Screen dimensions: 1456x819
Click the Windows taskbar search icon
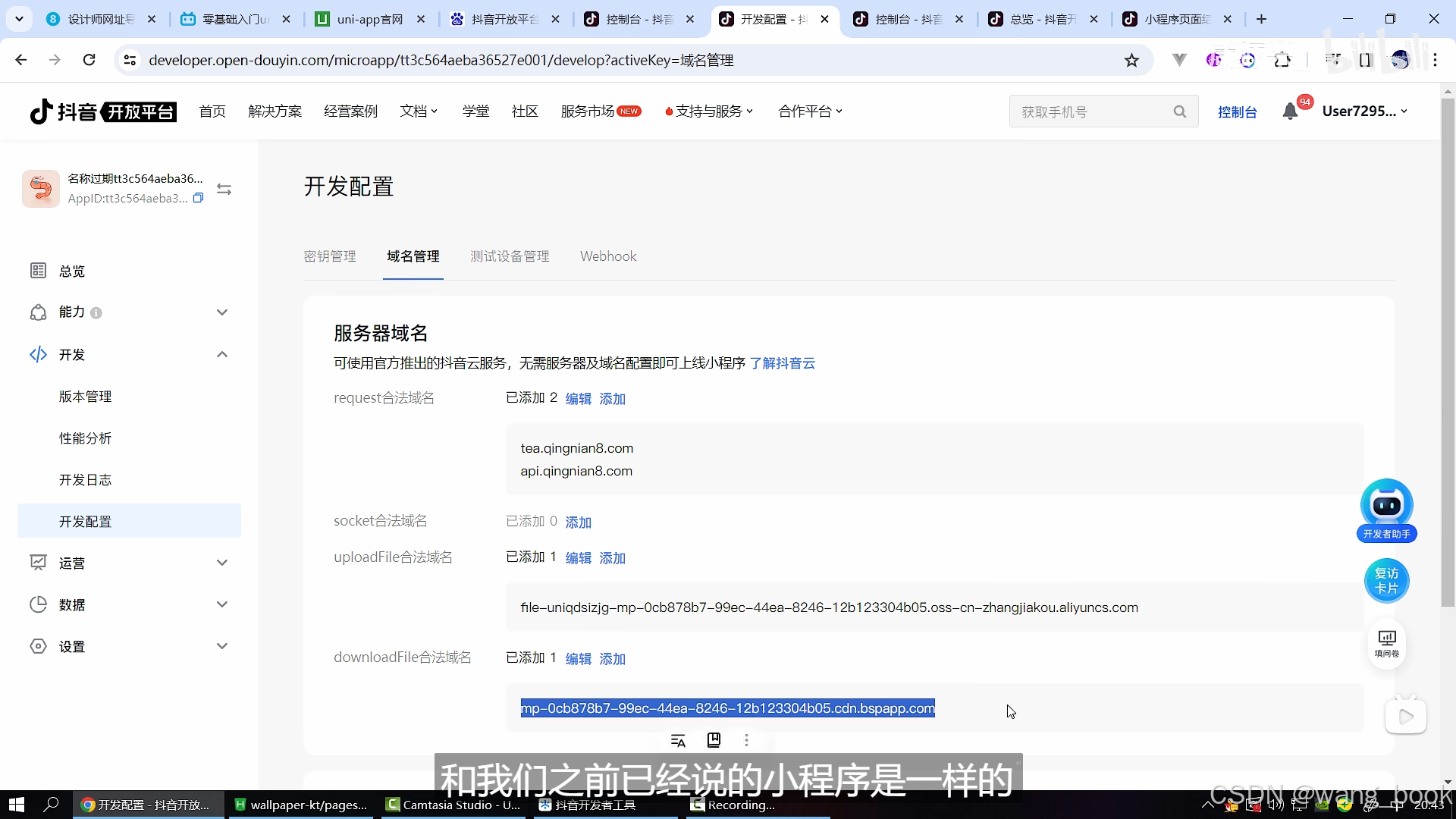pyautogui.click(x=51, y=805)
